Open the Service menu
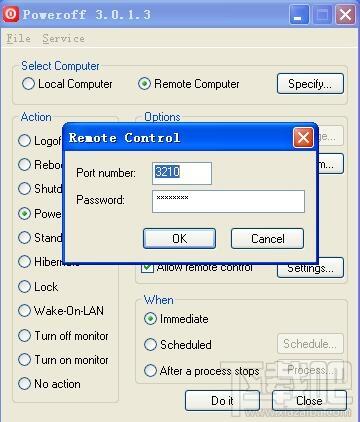The width and height of the screenshot is (360, 422). pos(63,38)
